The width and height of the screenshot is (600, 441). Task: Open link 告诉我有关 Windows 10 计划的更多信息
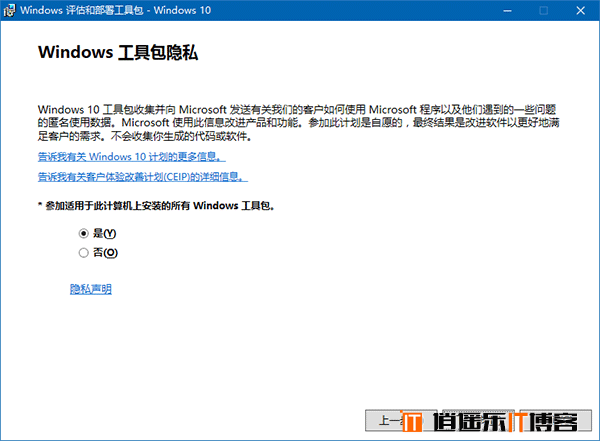point(132,157)
